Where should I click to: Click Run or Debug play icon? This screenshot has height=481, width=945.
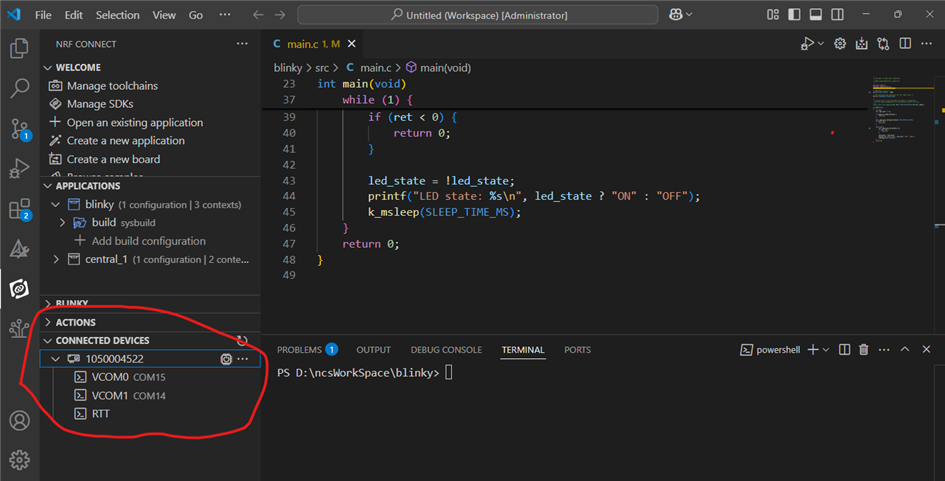[x=806, y=43]
